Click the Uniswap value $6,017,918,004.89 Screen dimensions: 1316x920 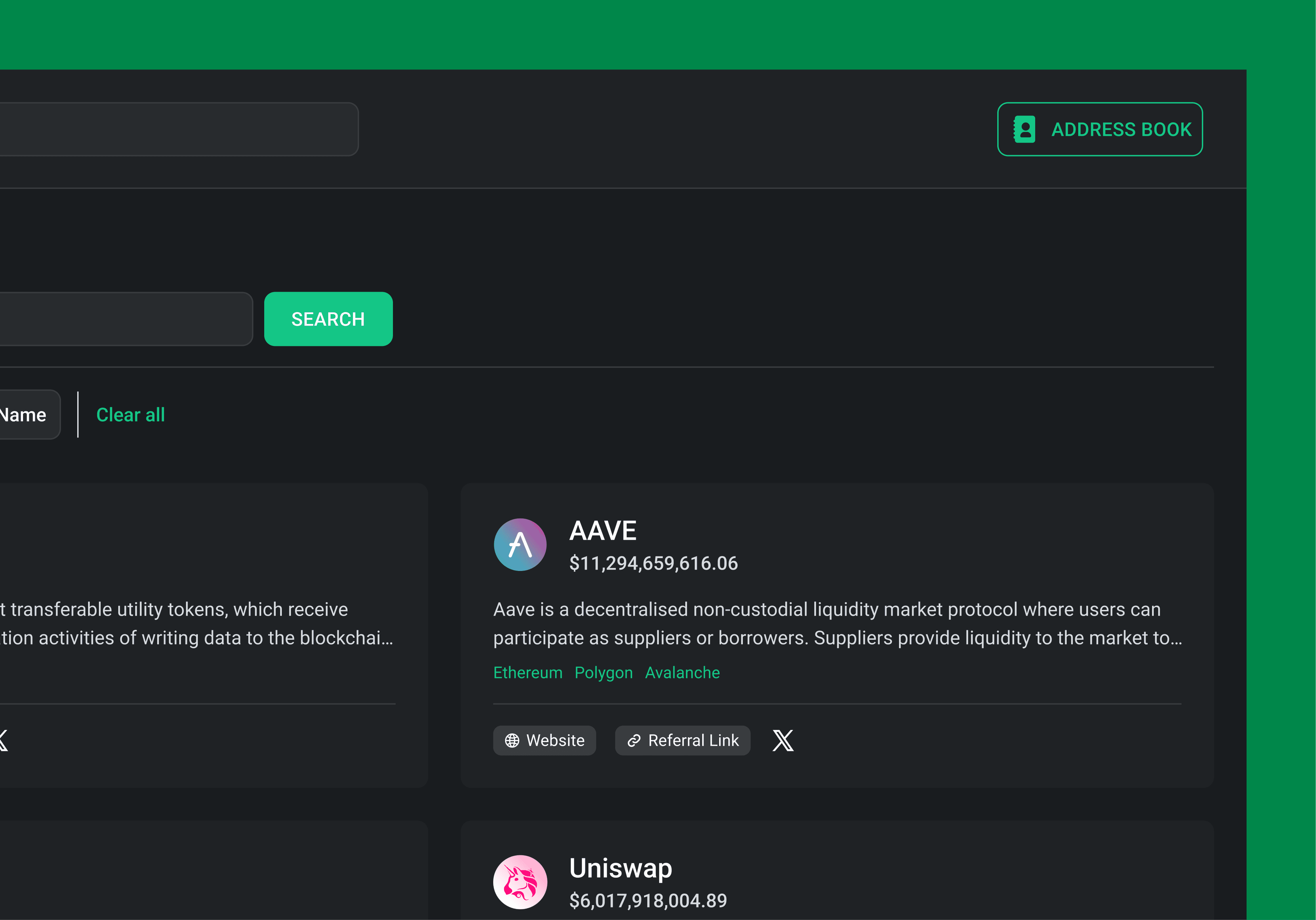[x=648, y=900]
